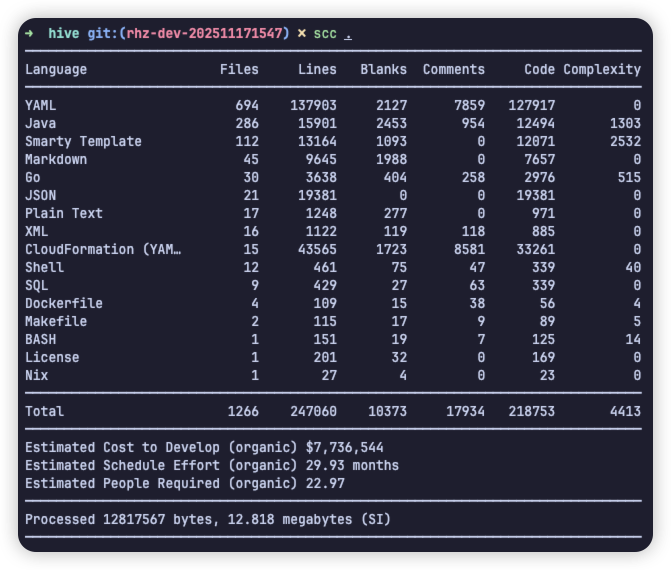This screenshot has height=570, width=671.
Task: Select the XML row label
Action: click(37, 231)
